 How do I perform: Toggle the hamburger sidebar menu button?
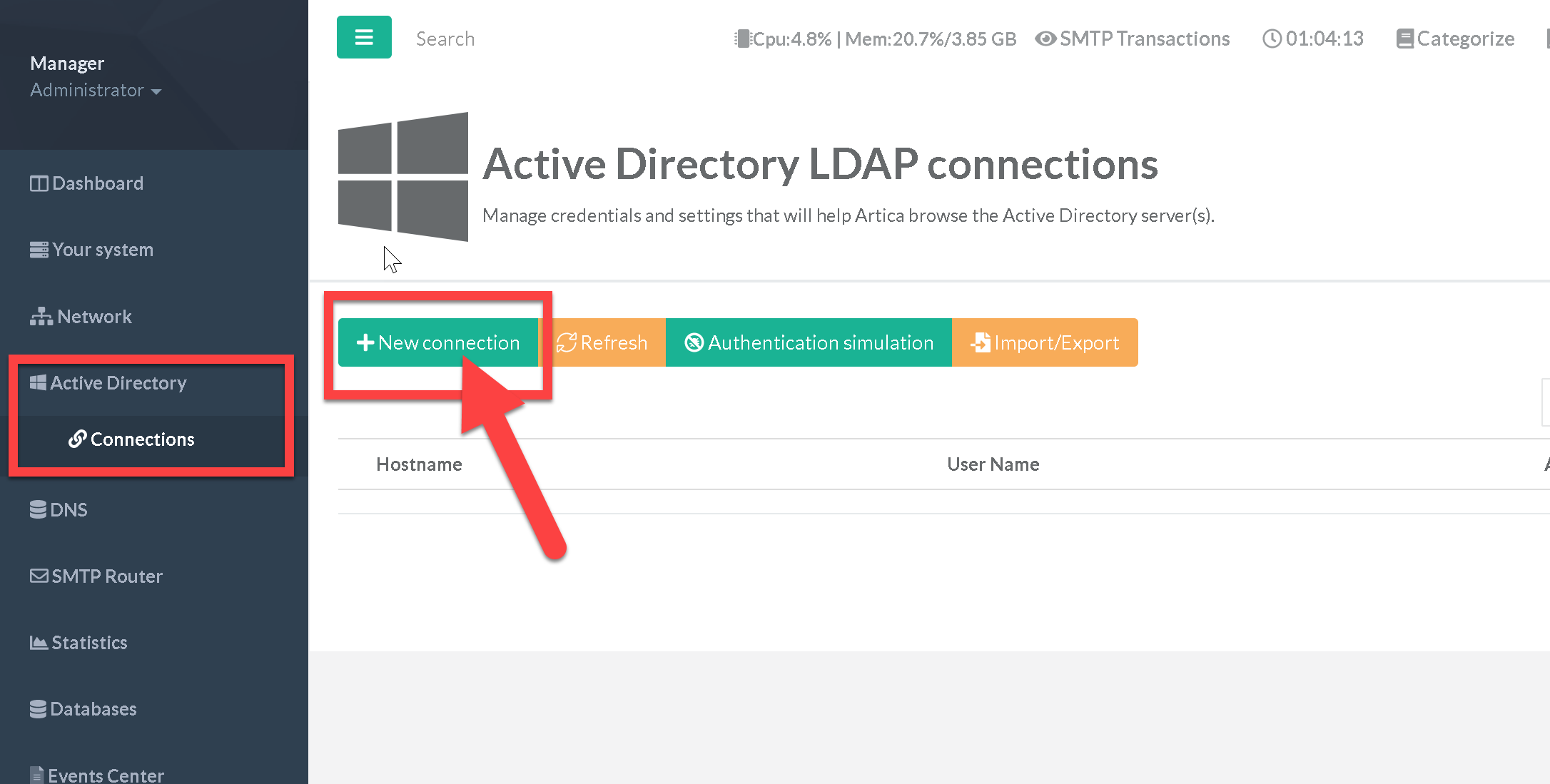click(364, 37)
